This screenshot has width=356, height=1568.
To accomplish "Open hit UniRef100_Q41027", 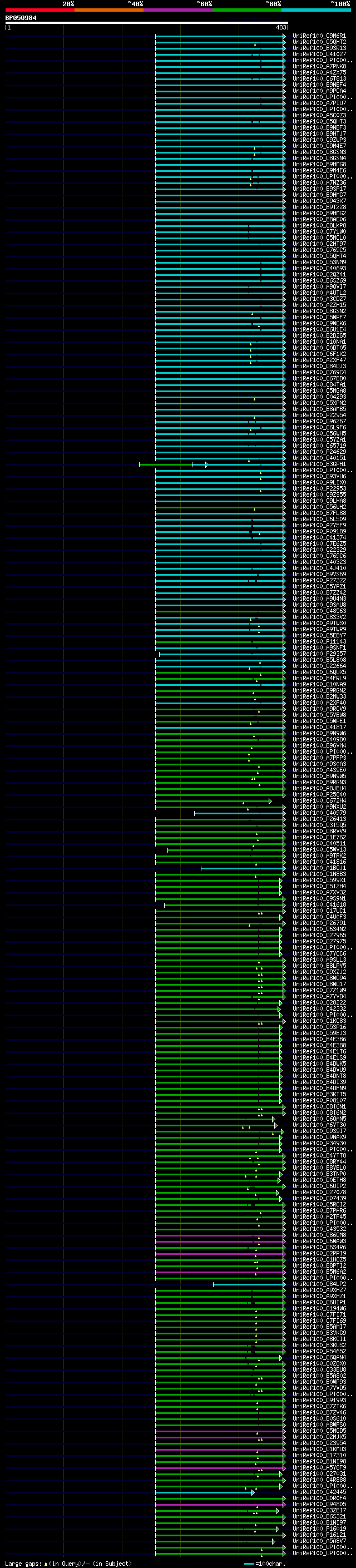I will tap(319, 54).
